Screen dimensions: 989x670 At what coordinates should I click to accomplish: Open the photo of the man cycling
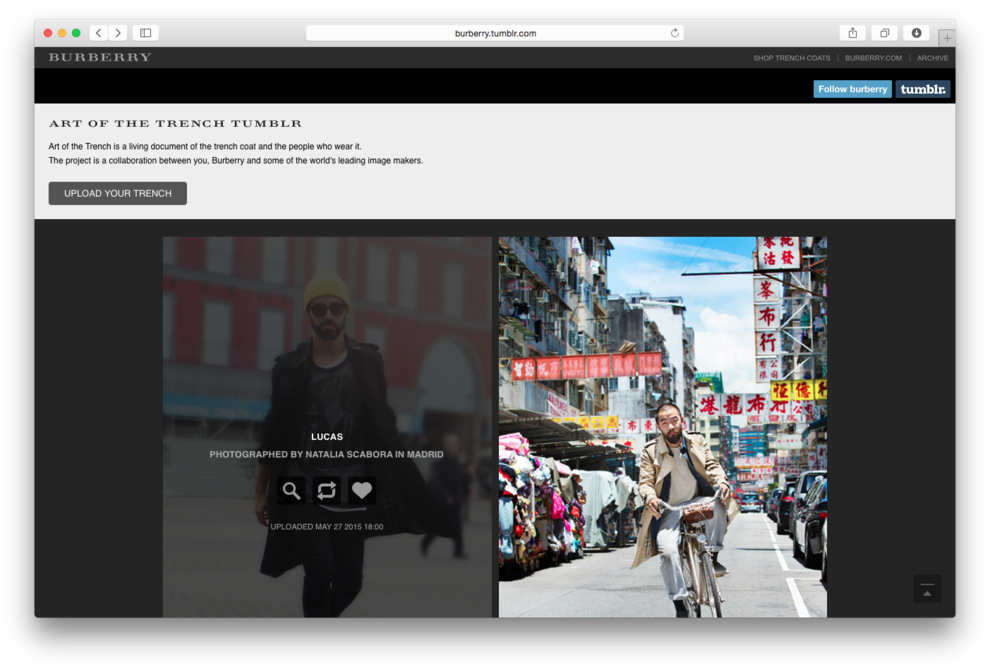(662, 427)
